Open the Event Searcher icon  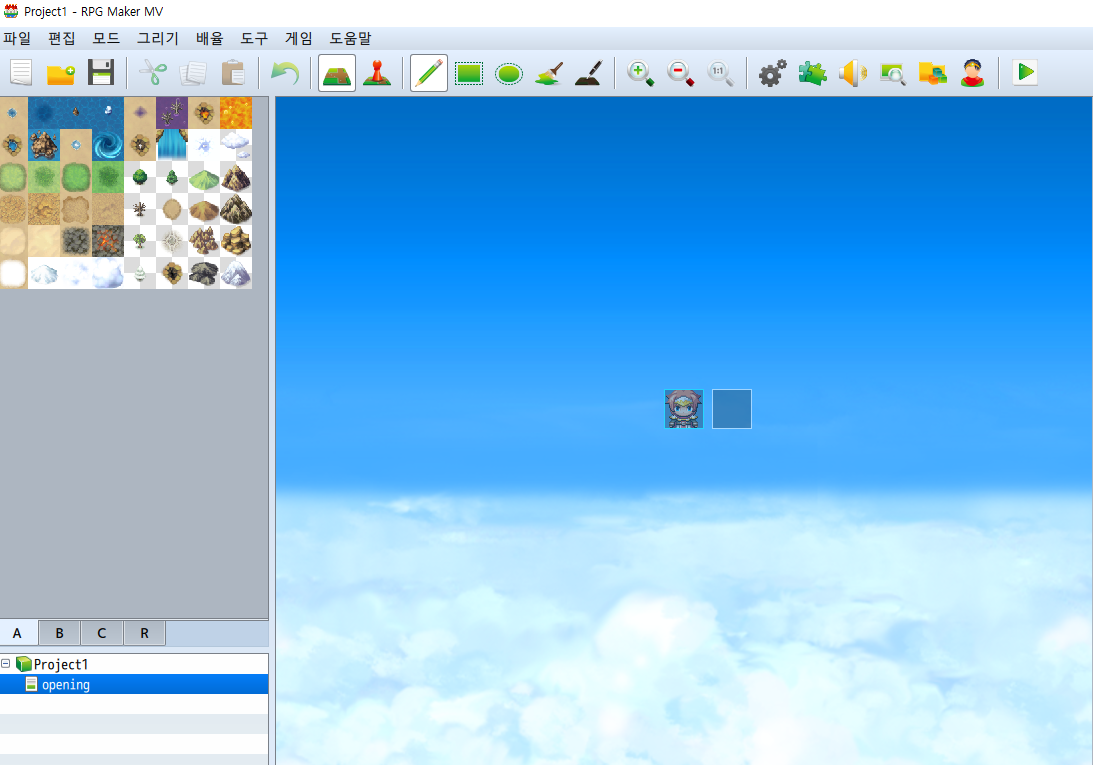892,73
